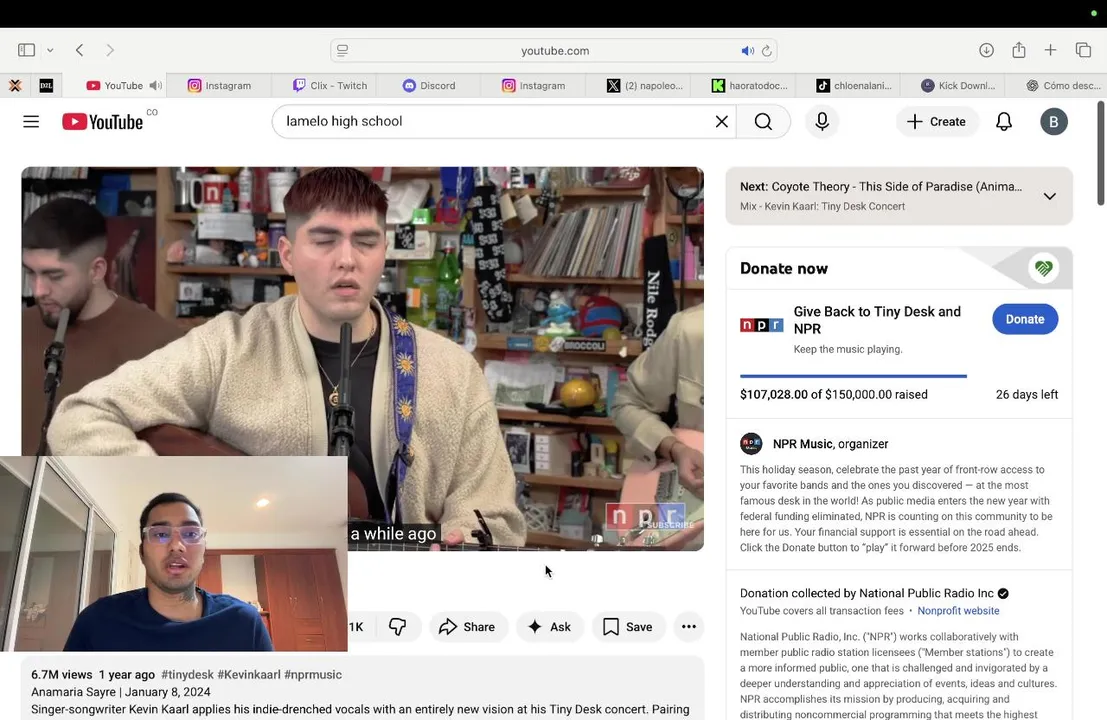Switch to the haoratodoc... Kick tab
The height and width of the screenshot is (720, 1107).
[749, 85]
